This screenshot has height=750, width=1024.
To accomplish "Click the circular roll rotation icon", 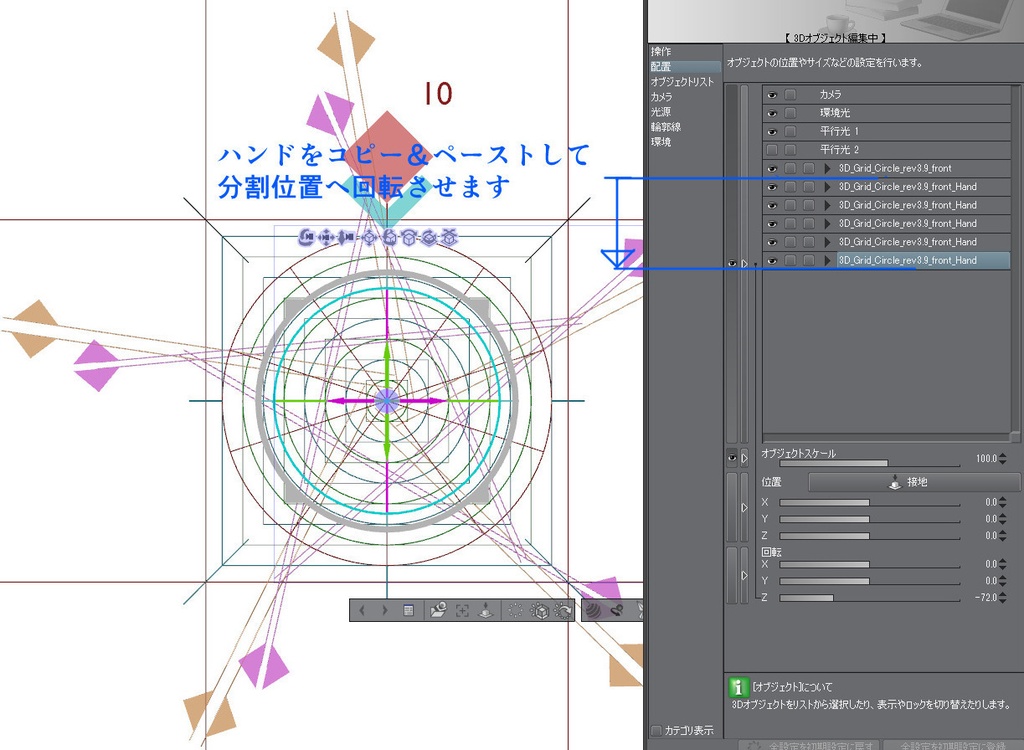I will pyautogui.click(x=513, y=610).
